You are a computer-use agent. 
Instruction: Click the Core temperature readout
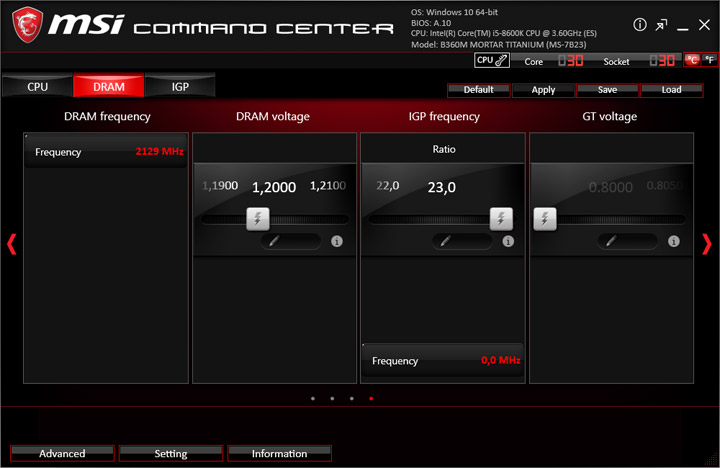click(571, 61)
